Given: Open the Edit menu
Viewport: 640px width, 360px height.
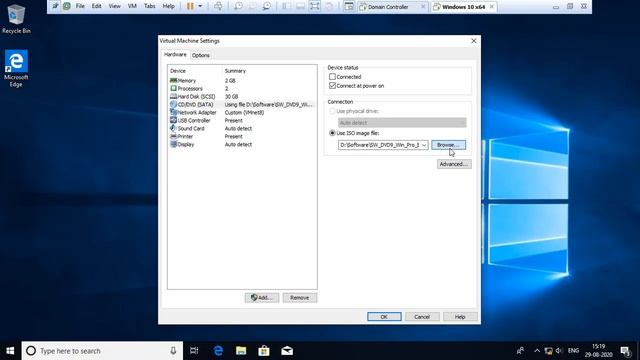Looking at the screenshot, I should pyautogui.click(x=96, y=6).
